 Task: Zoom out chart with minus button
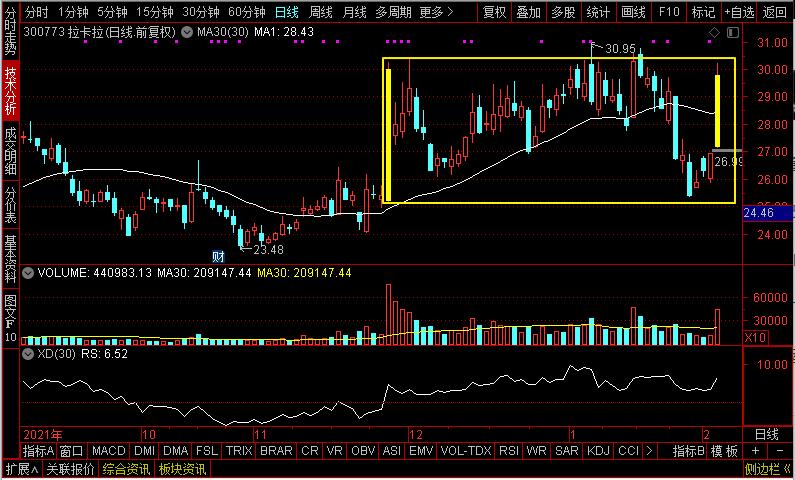(780, 451)
